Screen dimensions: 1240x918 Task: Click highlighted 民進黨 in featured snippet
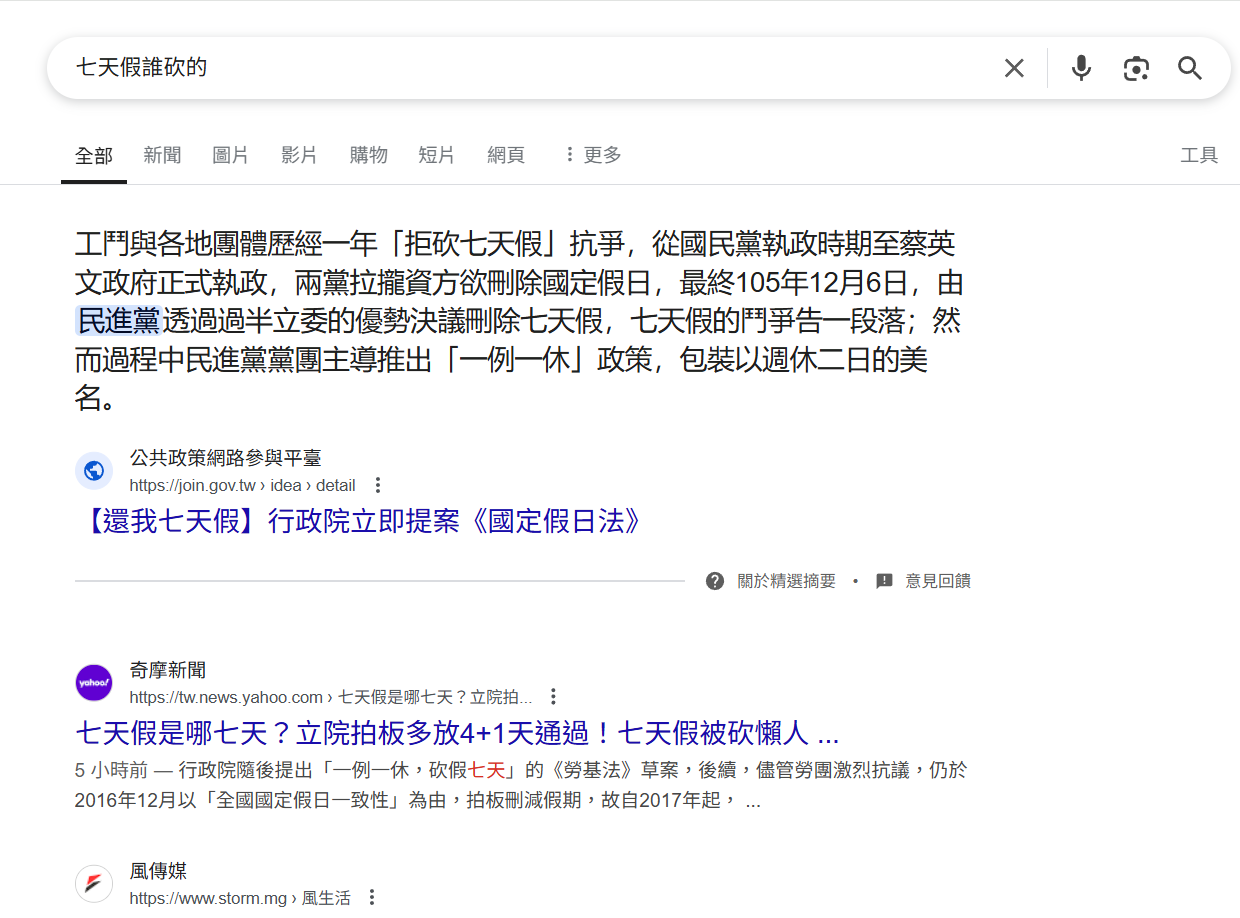point(118,321)
